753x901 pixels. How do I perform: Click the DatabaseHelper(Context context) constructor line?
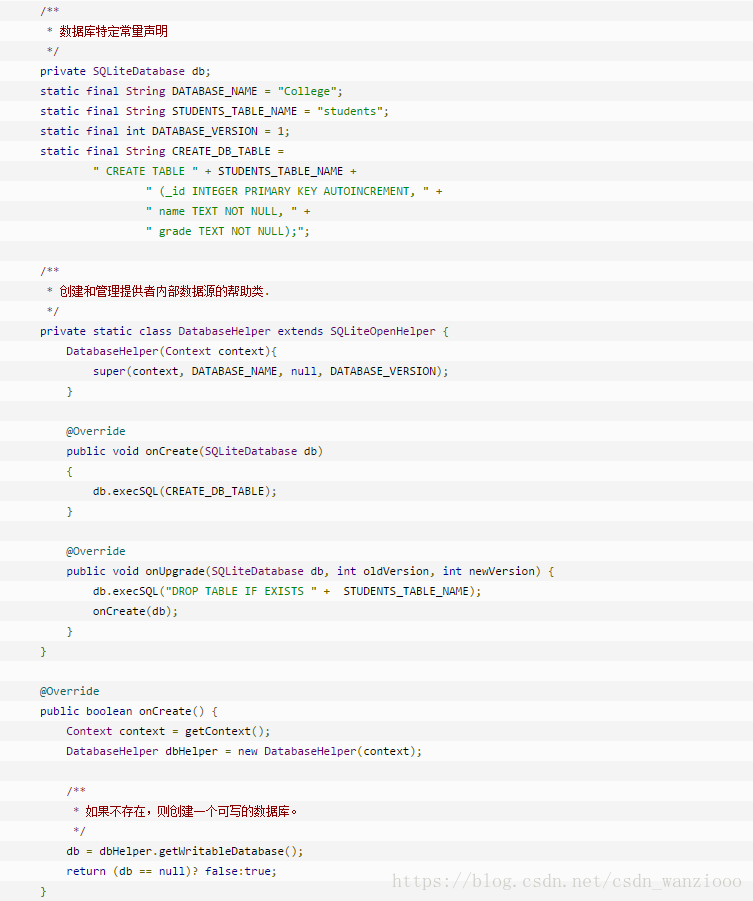point(171,352)
